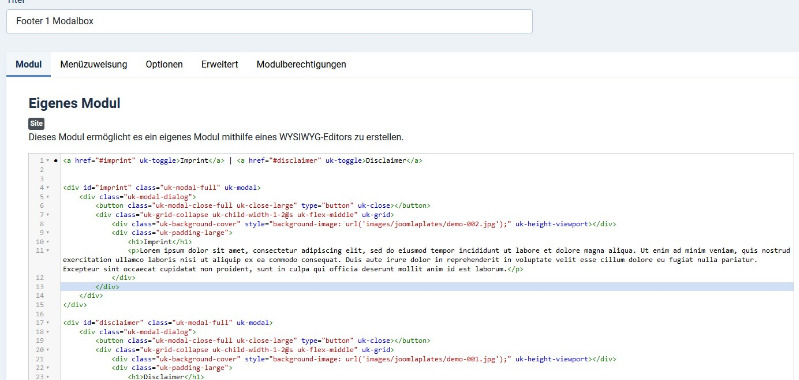Image resolution: width=799 pixels, height=380 pixels.
Task: Click line number 14 in the gutter
Action: (39, 295)
